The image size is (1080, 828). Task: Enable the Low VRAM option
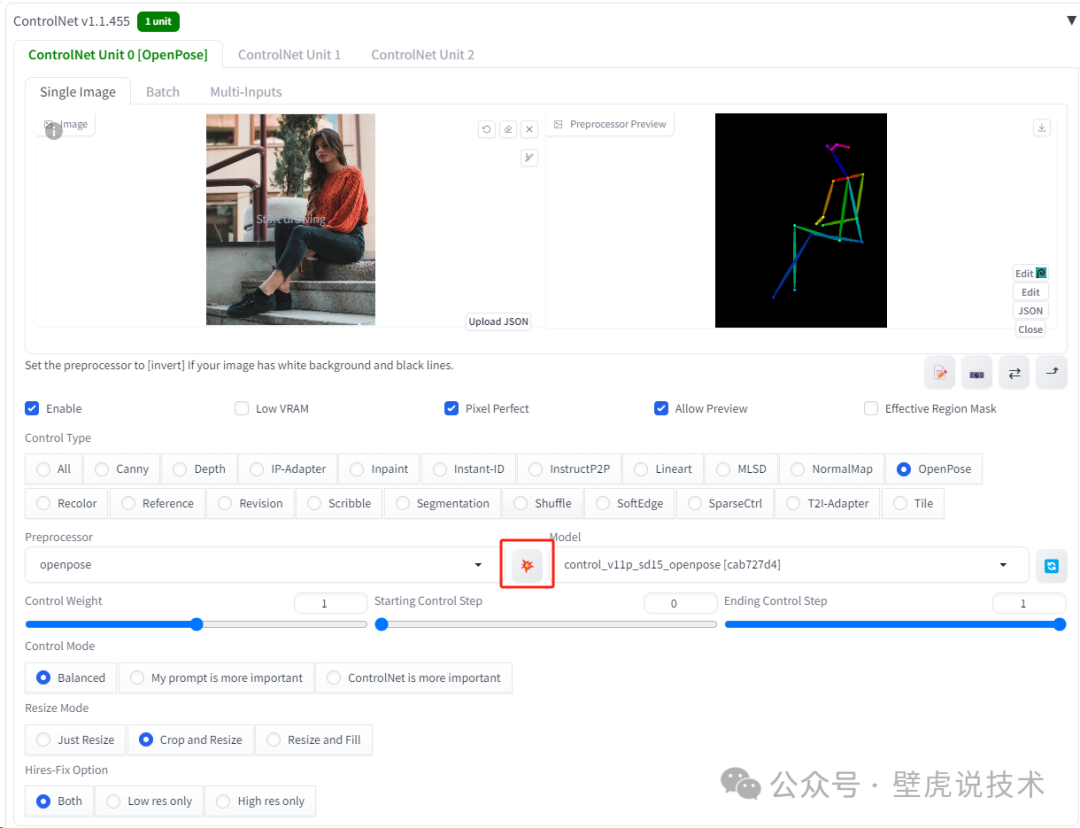click(x=241, y=408)
